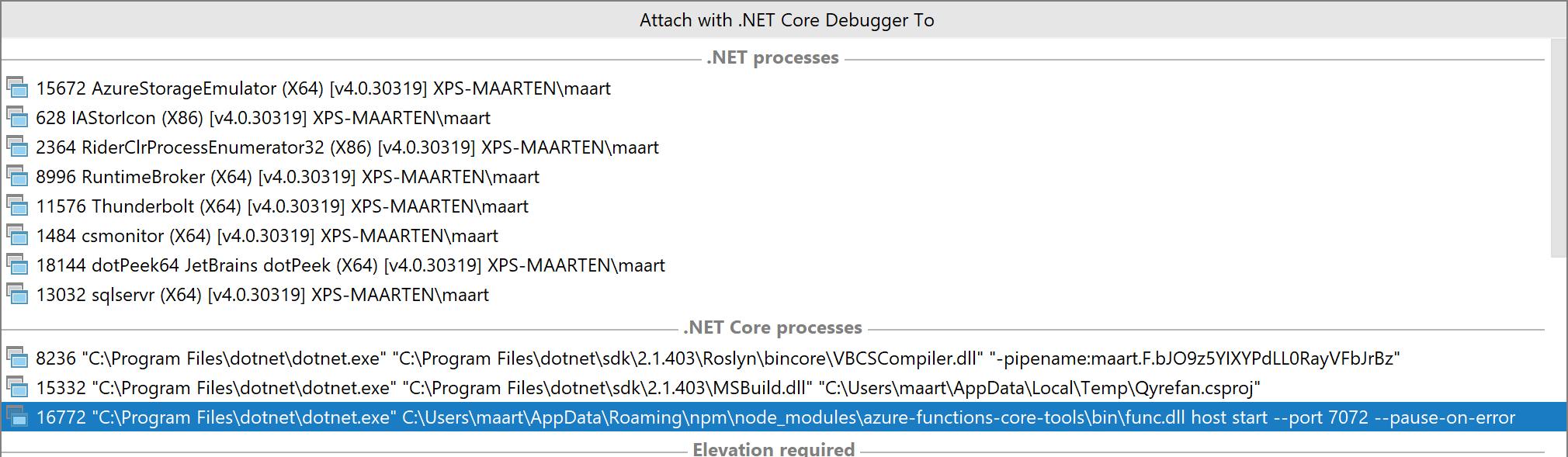This screenshot has width=1568, height=457.
Task: Select the dotPeek64 JetBrains dotPeek process
Action: (x=349, y=265)
